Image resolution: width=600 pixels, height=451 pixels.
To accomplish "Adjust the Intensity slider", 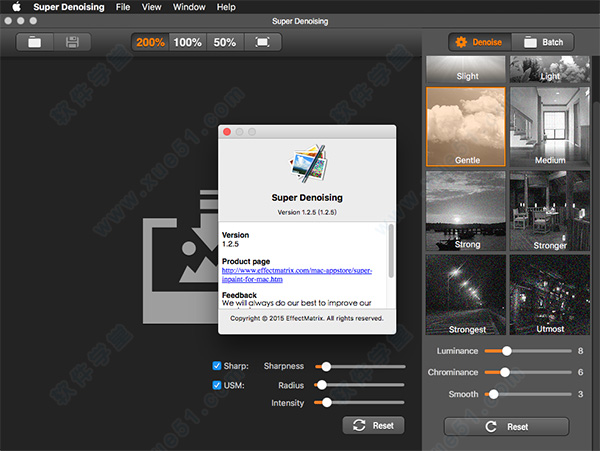I will pyautogui.click(x=359, y=402).
